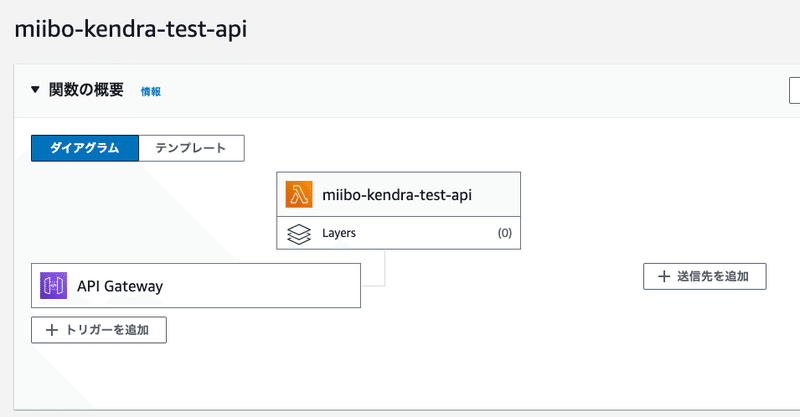
Task: Select the API Gateway trigger text
Action: click(x=120, y=286)
